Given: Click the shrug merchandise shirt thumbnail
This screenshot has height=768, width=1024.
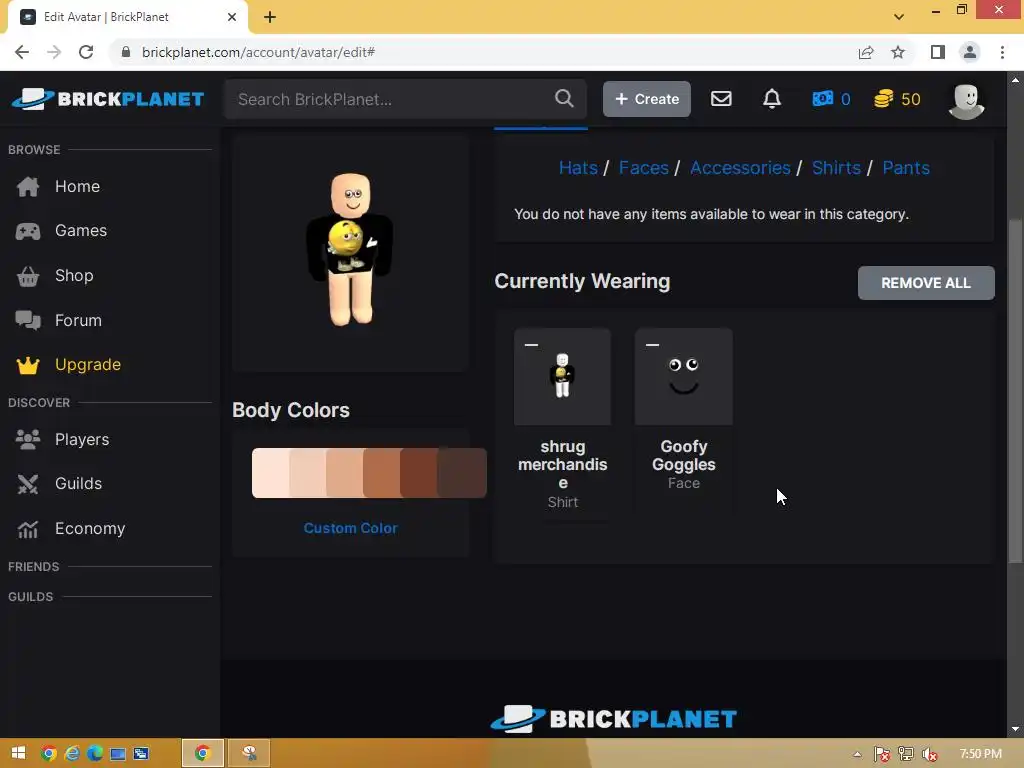Looking at the screenshot, I should point(562,377).
